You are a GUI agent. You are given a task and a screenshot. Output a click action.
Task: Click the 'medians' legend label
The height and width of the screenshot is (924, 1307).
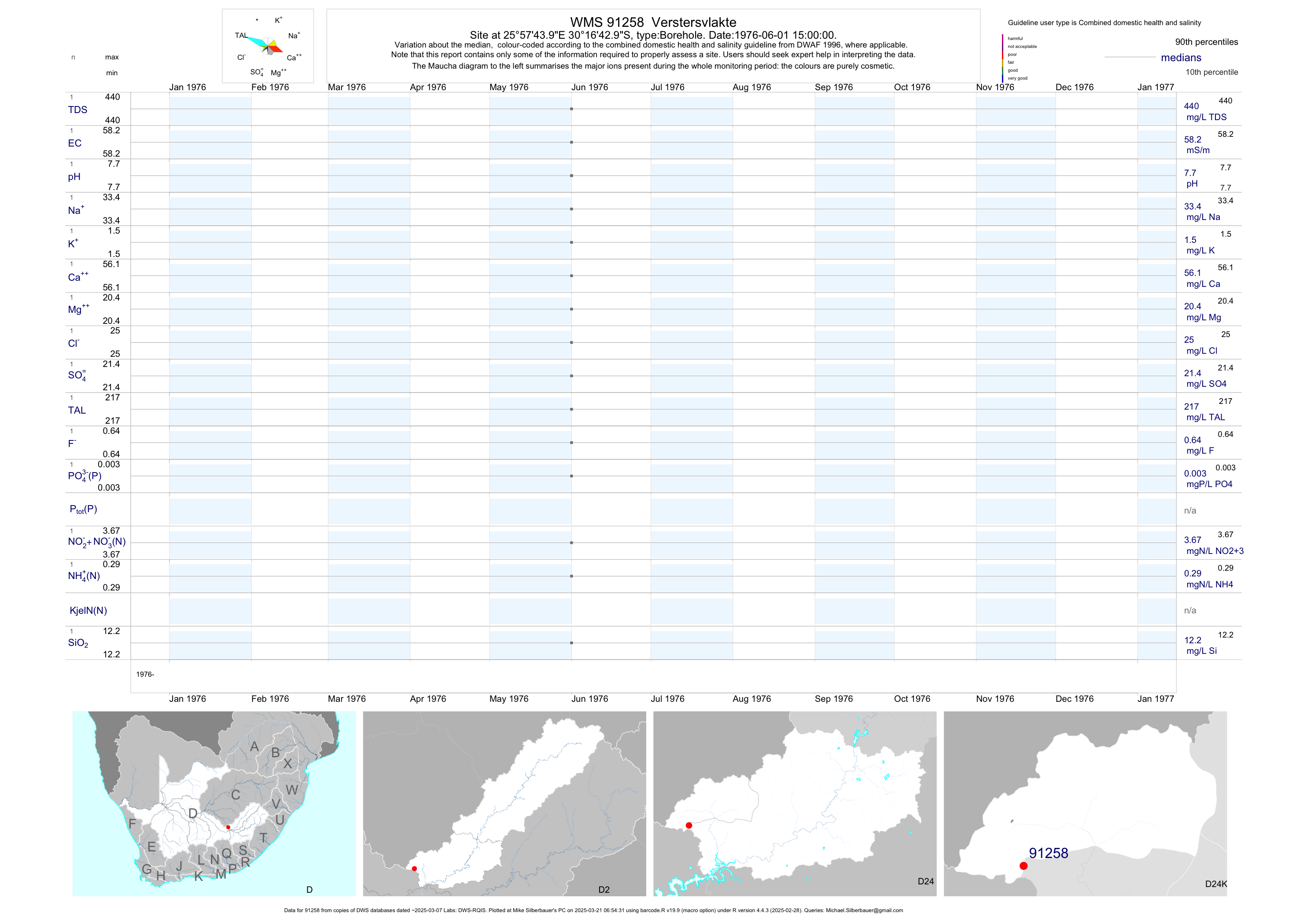coord(1181,58)
